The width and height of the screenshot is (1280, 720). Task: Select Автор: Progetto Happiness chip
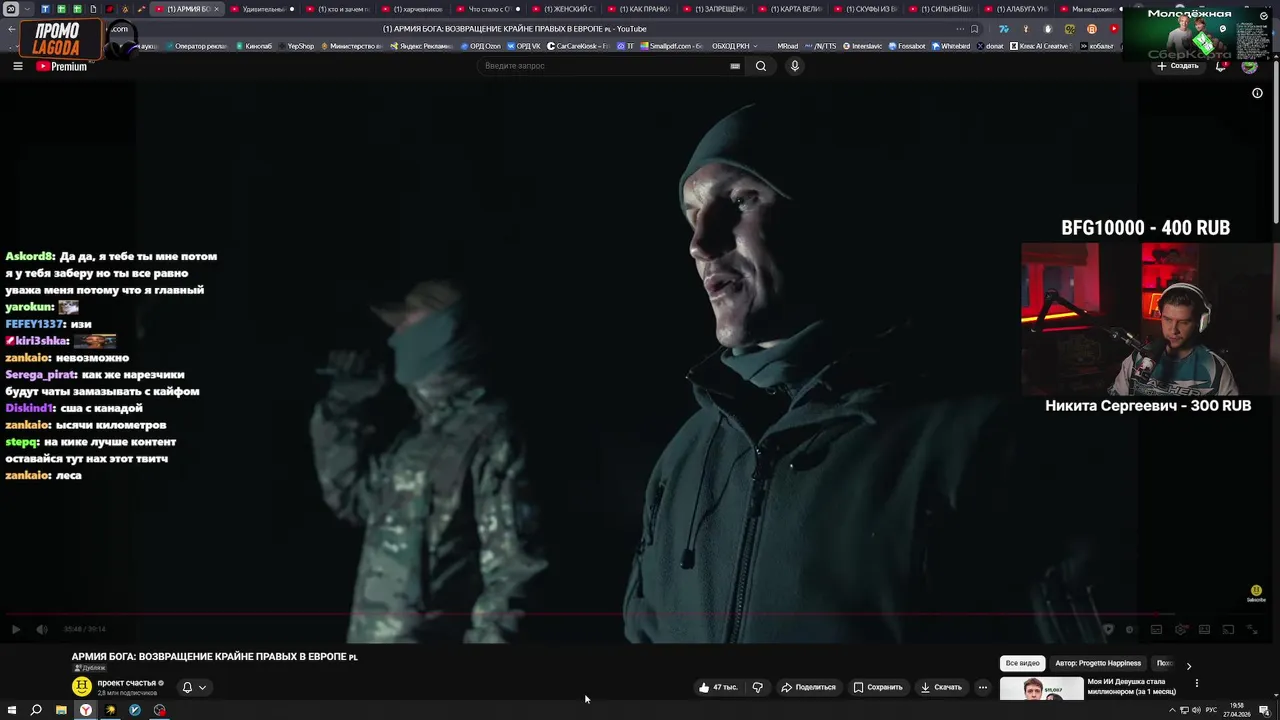[1098, 663]
